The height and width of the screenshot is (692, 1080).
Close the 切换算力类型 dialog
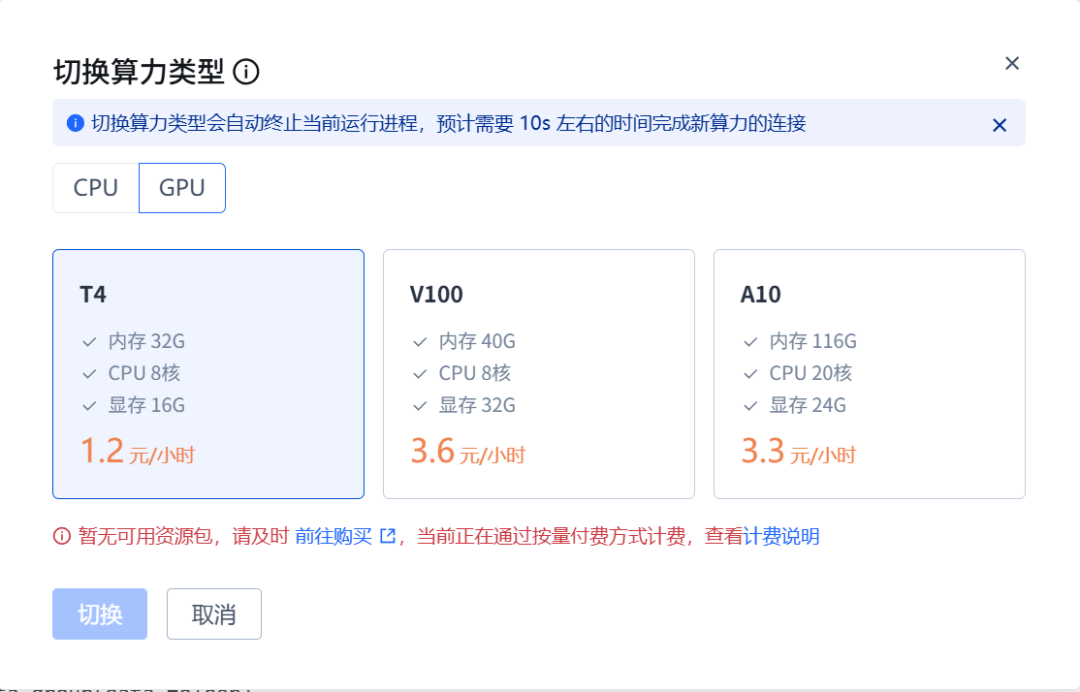(x=1012, y=64)
